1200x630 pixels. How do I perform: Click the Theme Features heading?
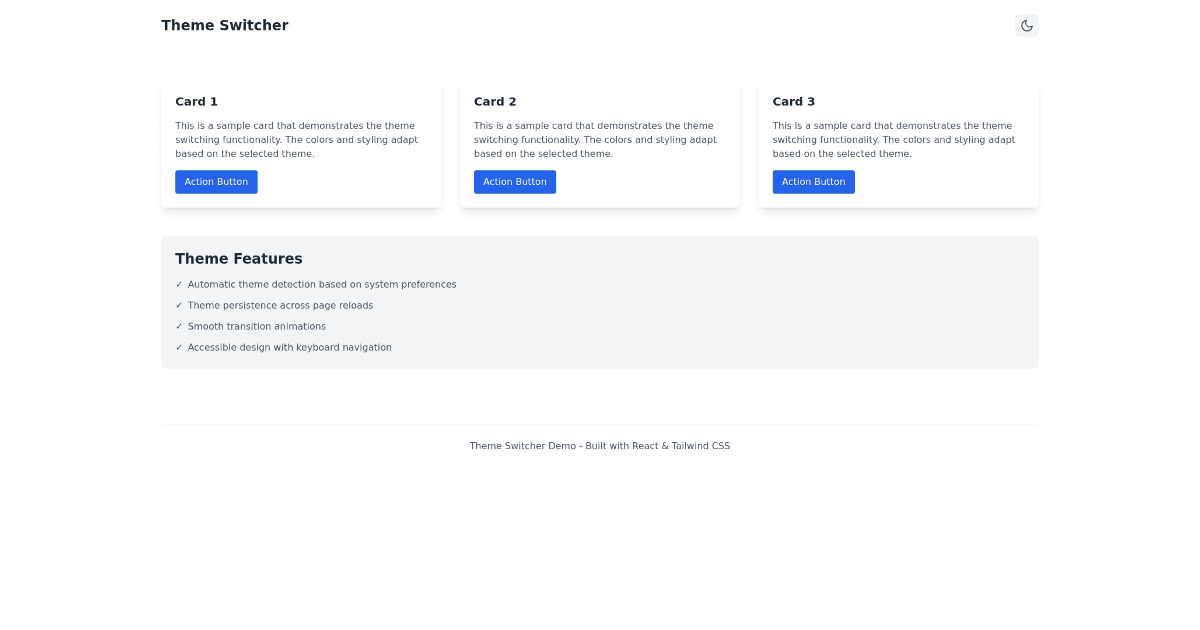pos(239,258)
